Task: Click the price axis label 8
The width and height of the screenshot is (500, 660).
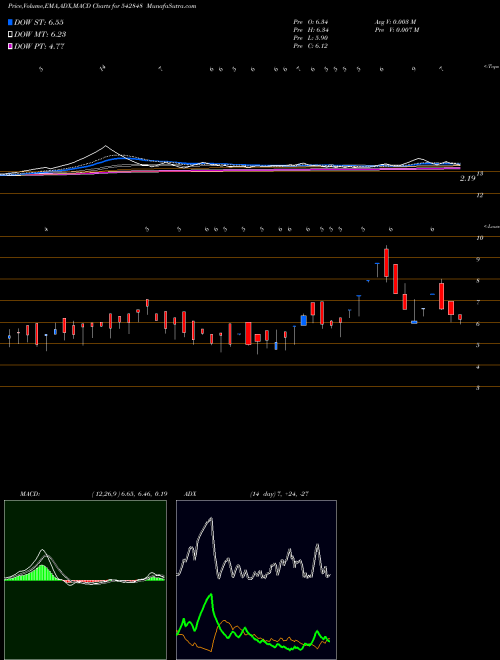Action: 478,281
